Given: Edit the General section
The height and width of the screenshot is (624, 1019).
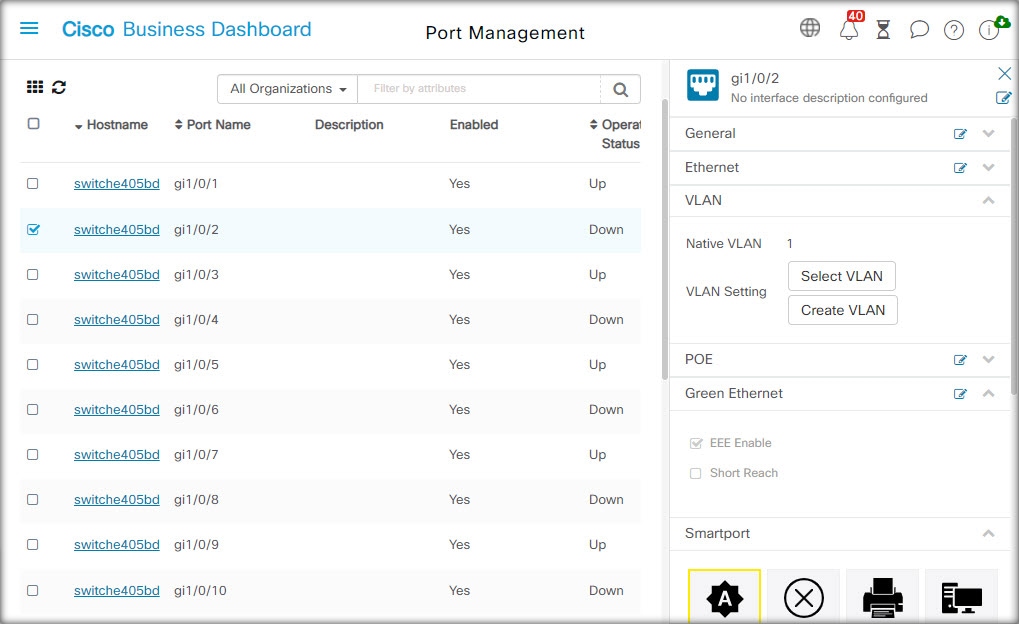Looking at the screenshot, I should pyautogui.click(x=960, y=134).
